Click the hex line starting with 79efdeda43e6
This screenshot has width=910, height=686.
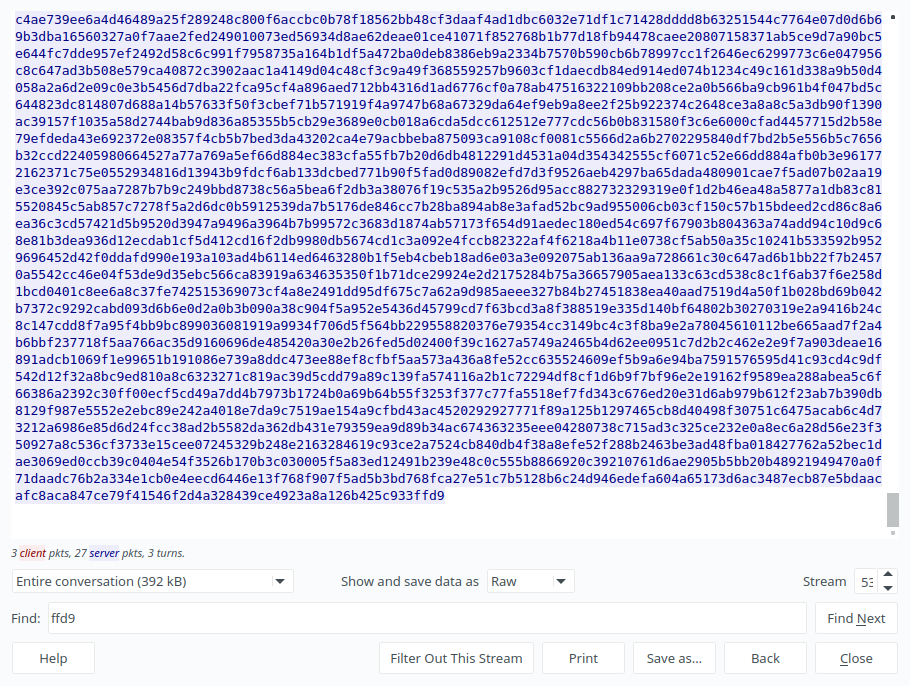coord(449,139)
